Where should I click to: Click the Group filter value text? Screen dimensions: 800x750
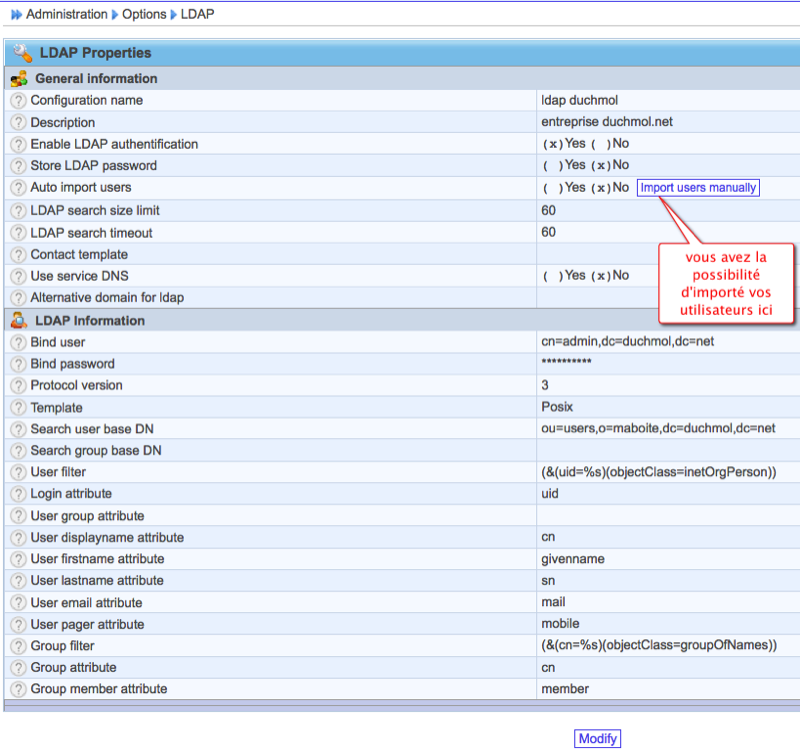coord(658,646)
